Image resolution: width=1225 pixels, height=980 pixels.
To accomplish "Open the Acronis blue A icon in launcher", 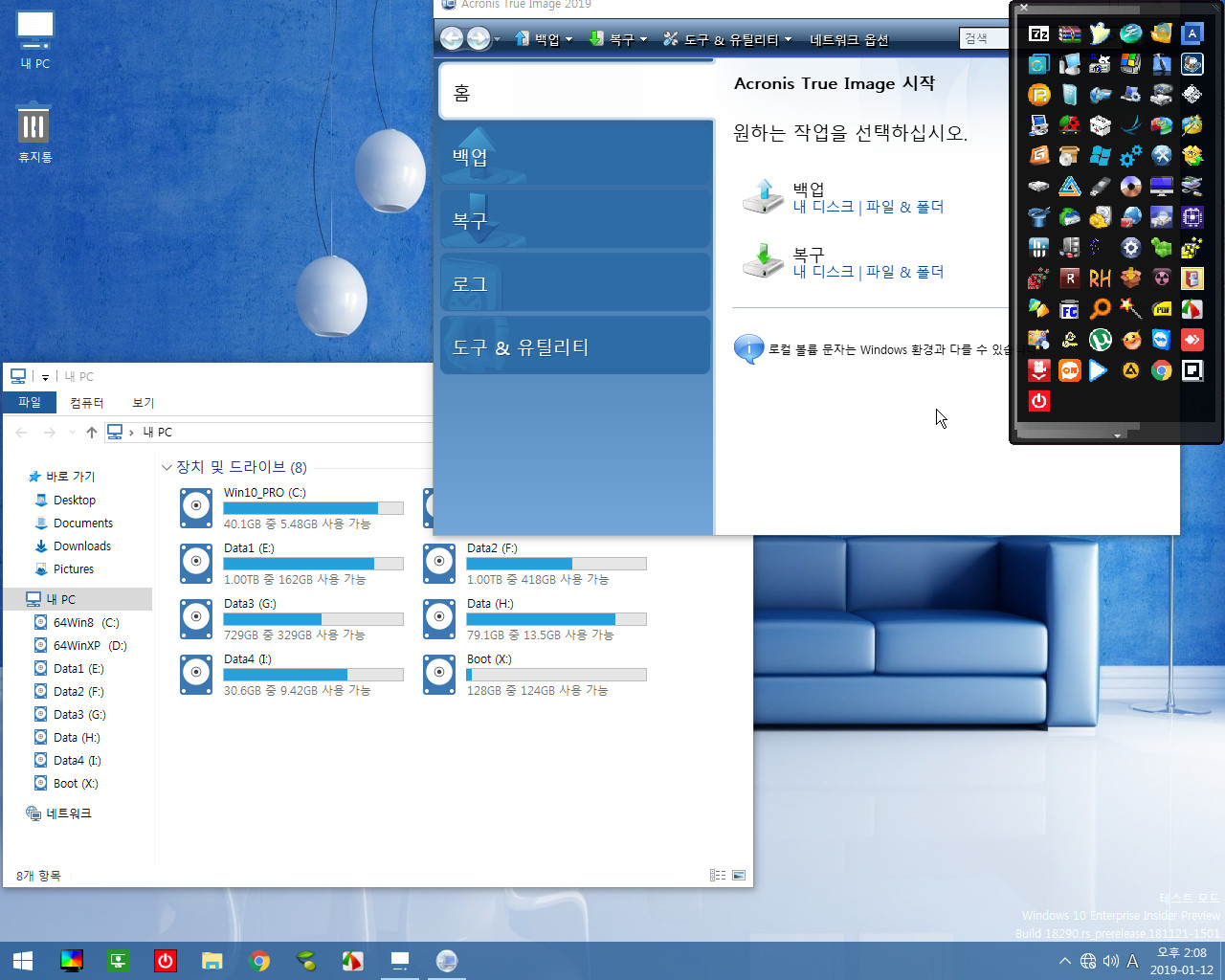I will (1192, 33).
